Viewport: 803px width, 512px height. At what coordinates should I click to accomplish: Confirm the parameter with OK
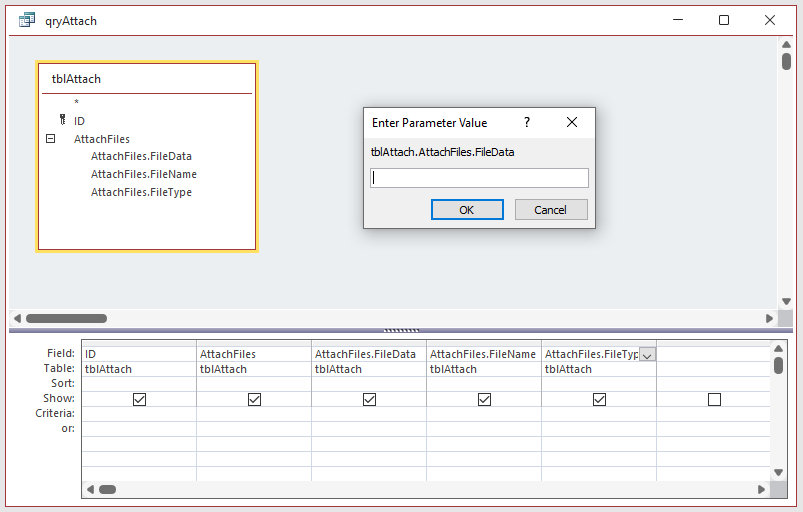coord(467,209)
